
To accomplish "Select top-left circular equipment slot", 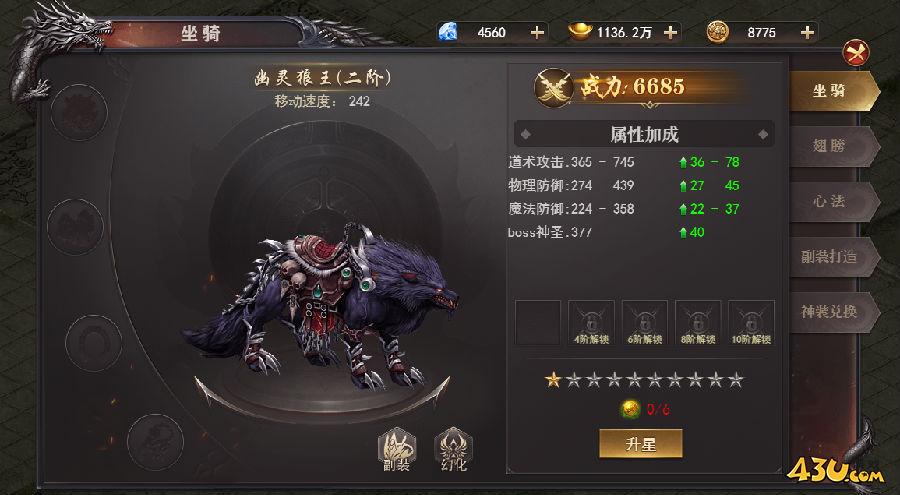I will click(79, 113).
